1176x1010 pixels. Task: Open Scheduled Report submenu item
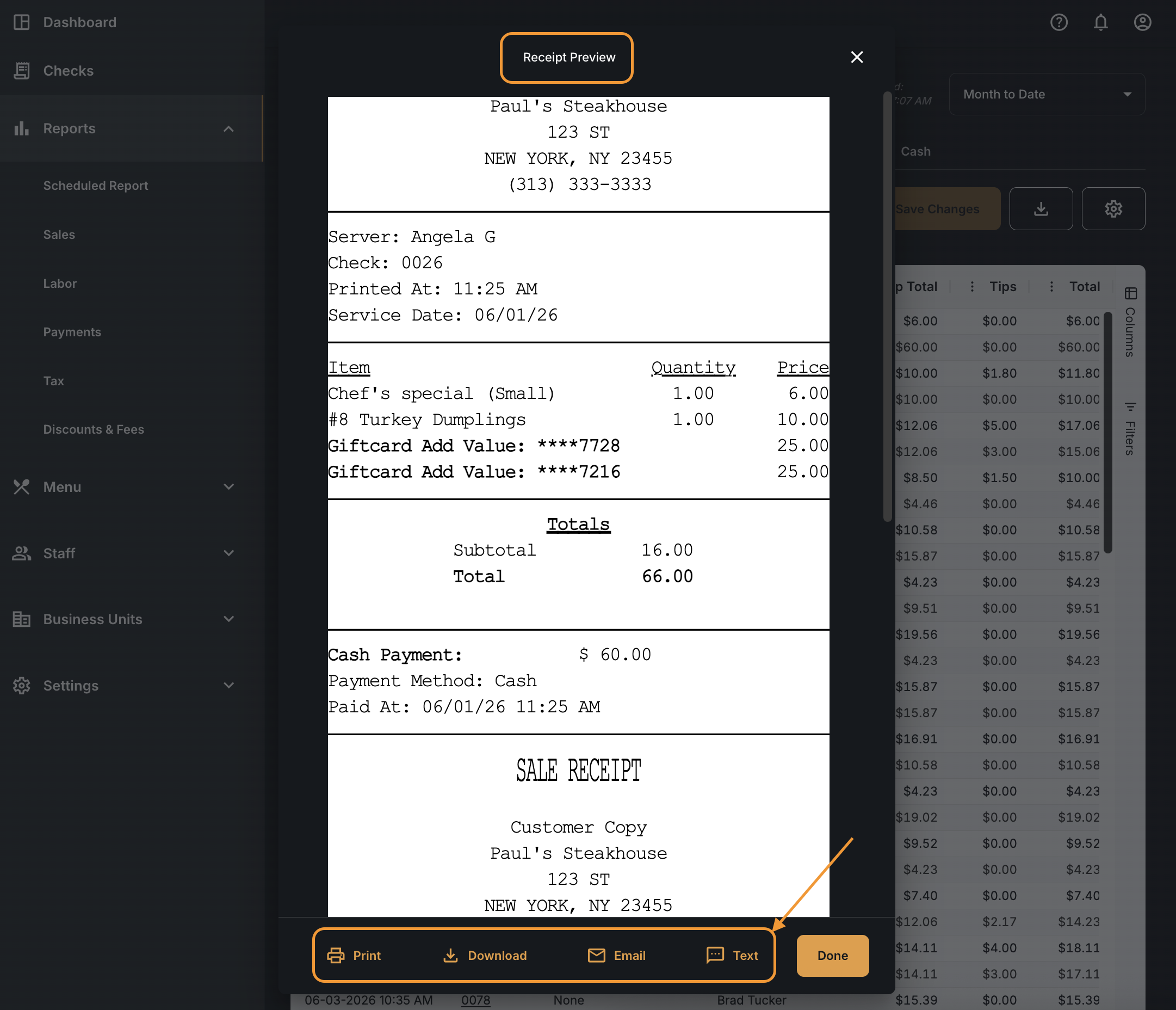pyautogui.click(x=95, y=186)
